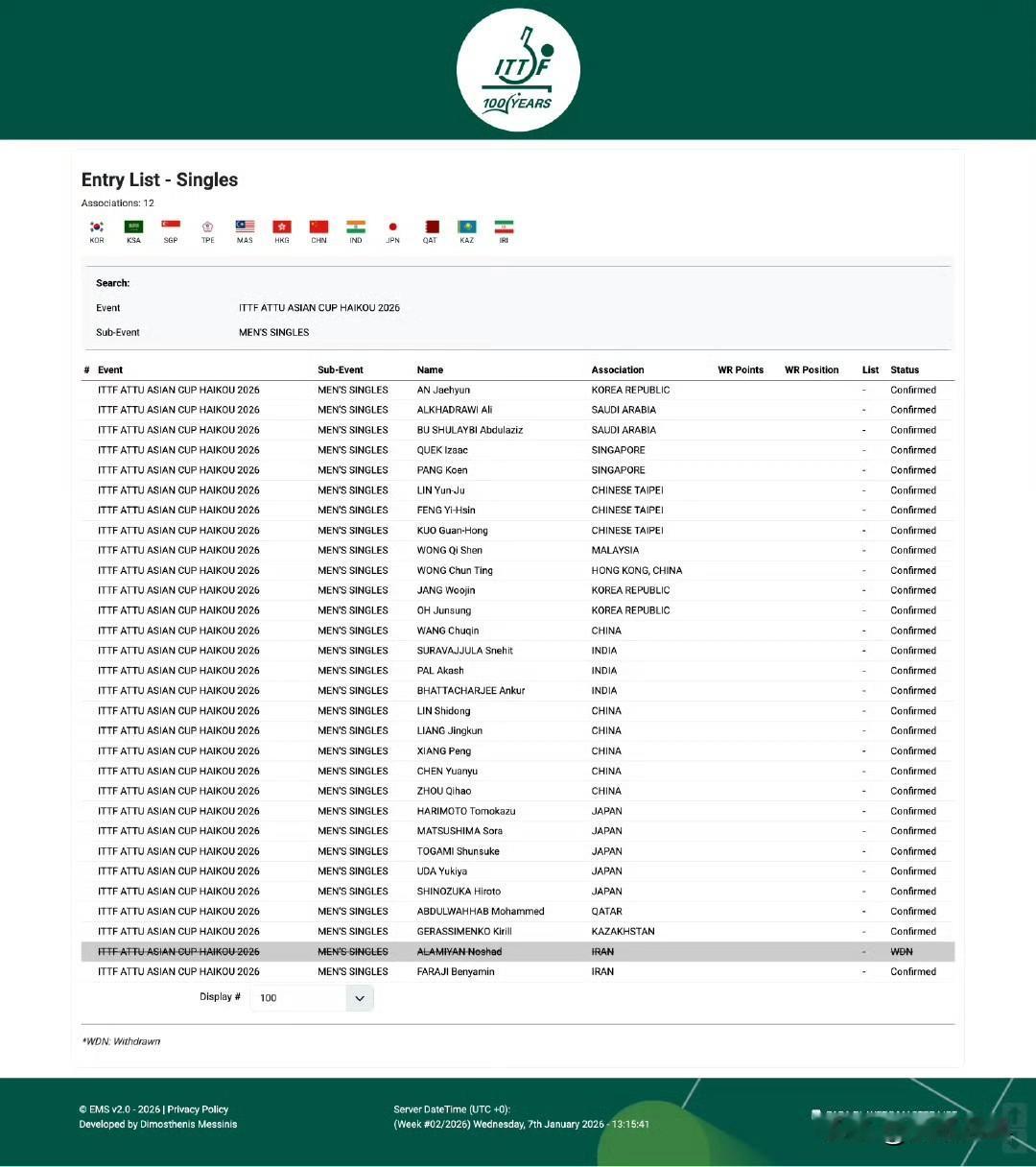Screen dimensions: 1036x1167
Task: Click the name AN Jaehyun
Action: pyautogui.click(x=443, y=390)
